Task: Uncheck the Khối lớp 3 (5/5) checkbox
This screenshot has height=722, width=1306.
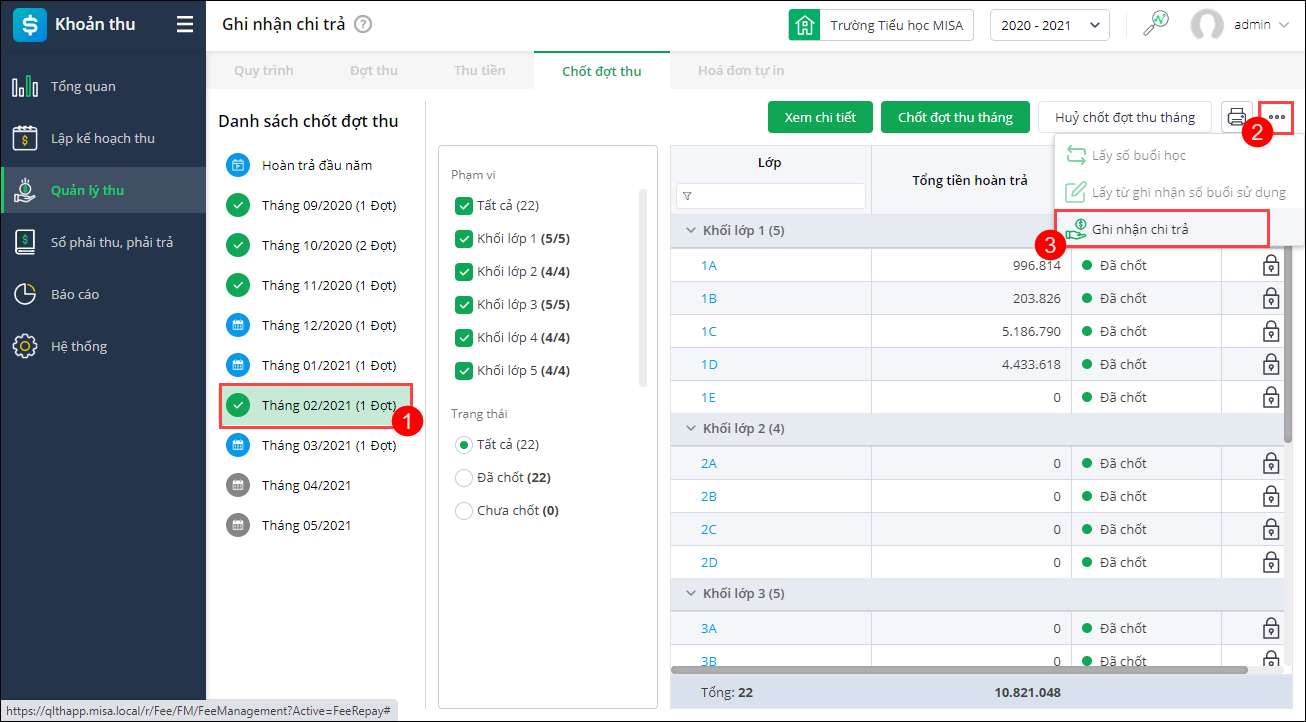Action: (x=463, y=305)
